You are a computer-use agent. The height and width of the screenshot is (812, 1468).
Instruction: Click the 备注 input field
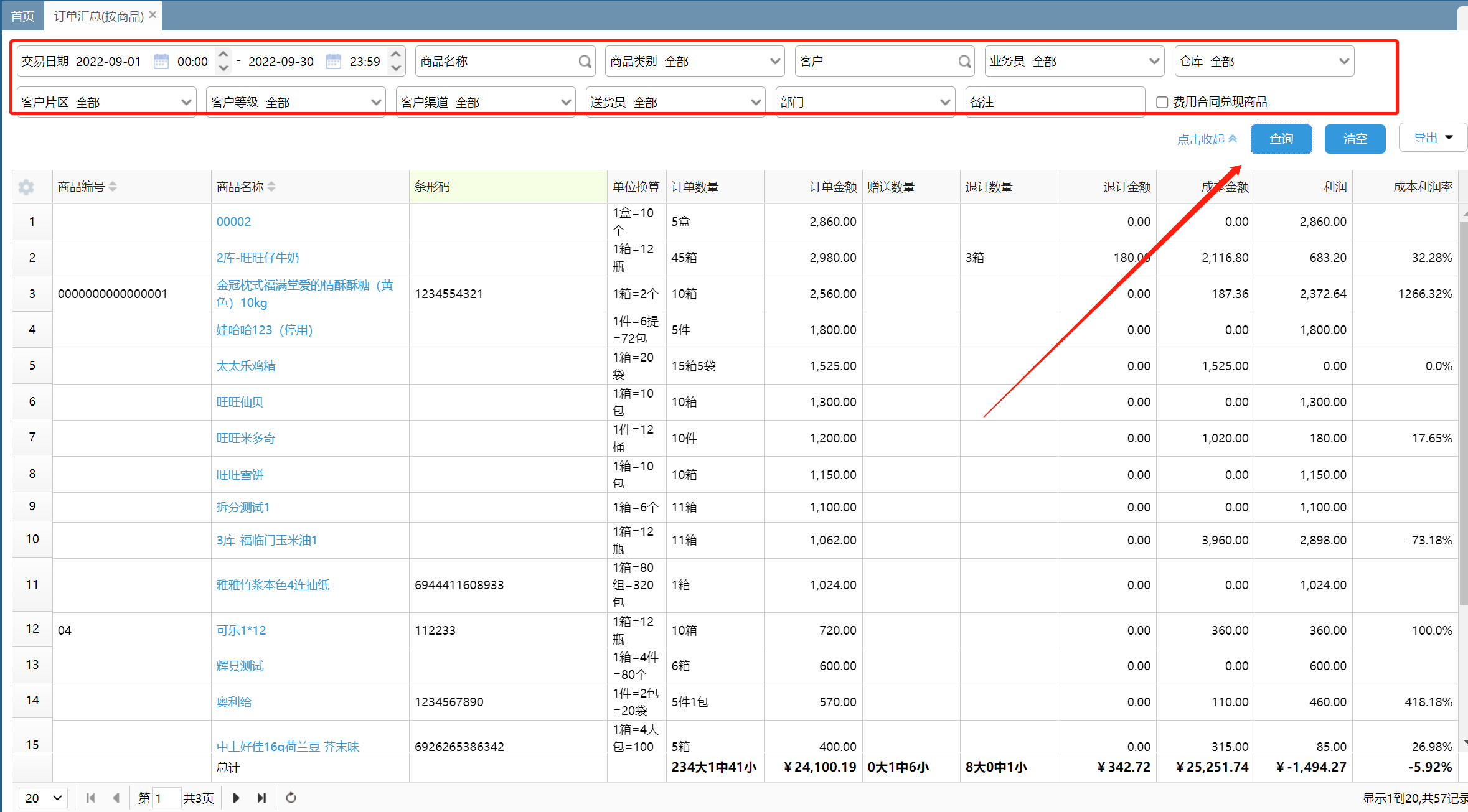(1055, 102)
